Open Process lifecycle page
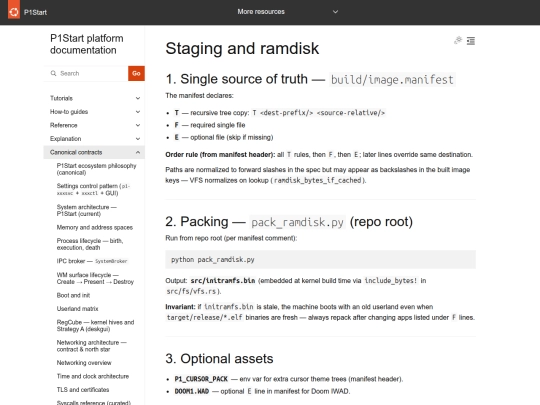The height and width of the screenshot is (405, 540). 90,244
